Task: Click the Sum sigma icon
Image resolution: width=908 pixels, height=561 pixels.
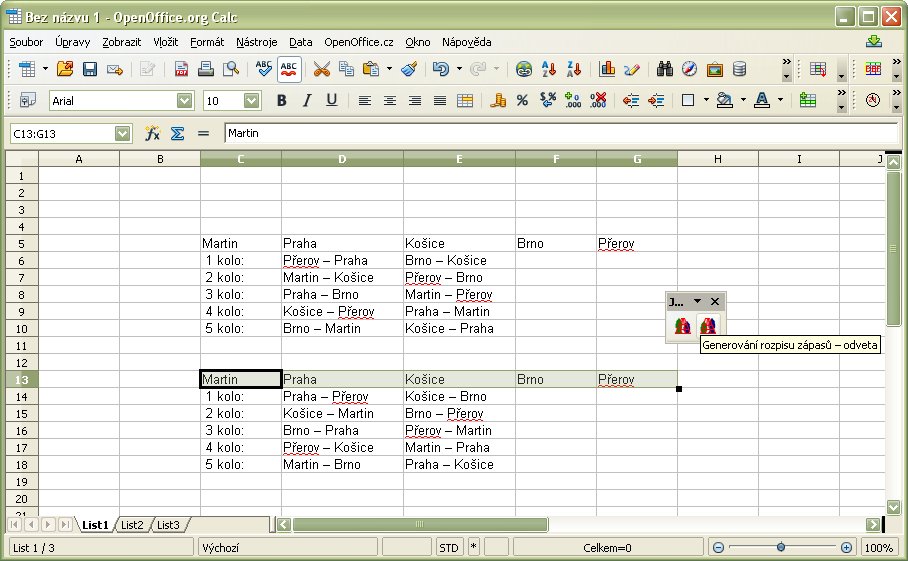Action: [177, 134]
